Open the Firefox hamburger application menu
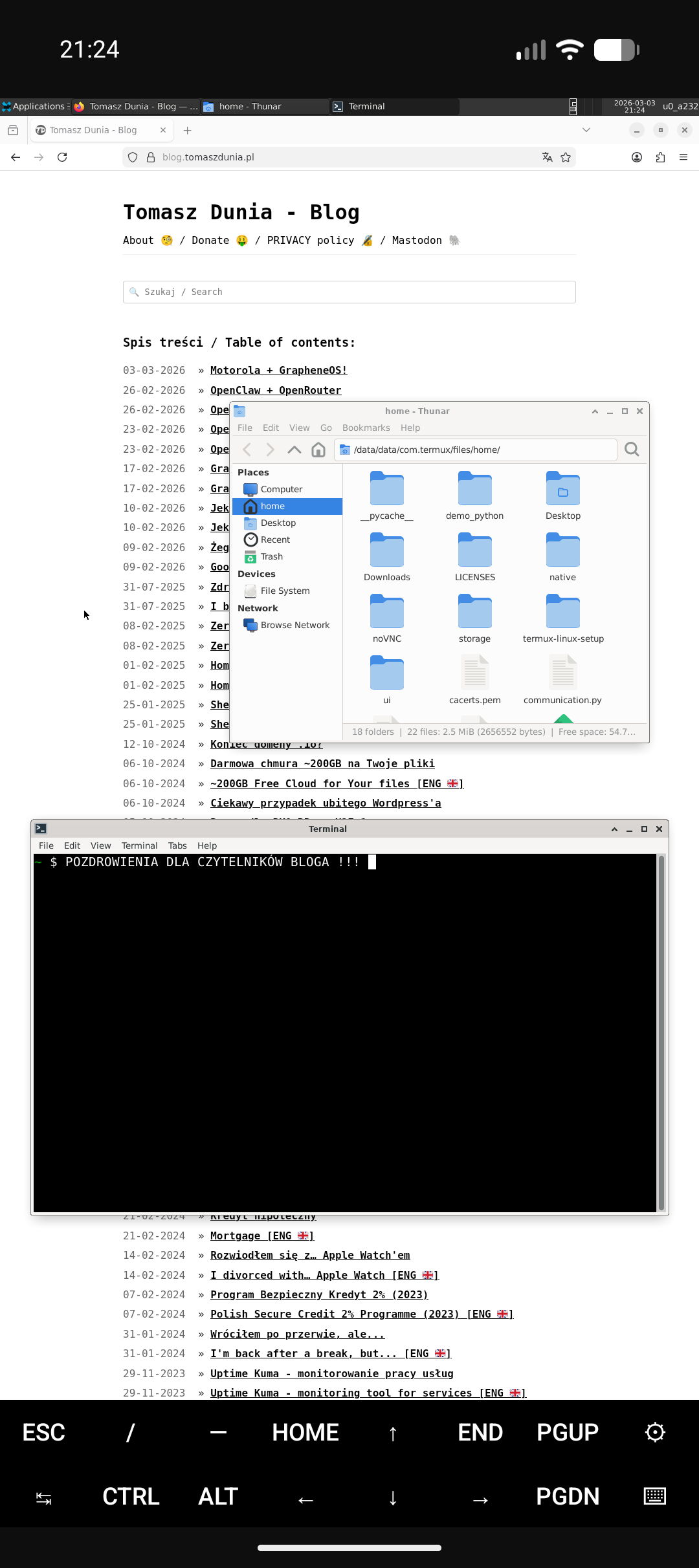The image size is (699, 1568). coord(683,157)
